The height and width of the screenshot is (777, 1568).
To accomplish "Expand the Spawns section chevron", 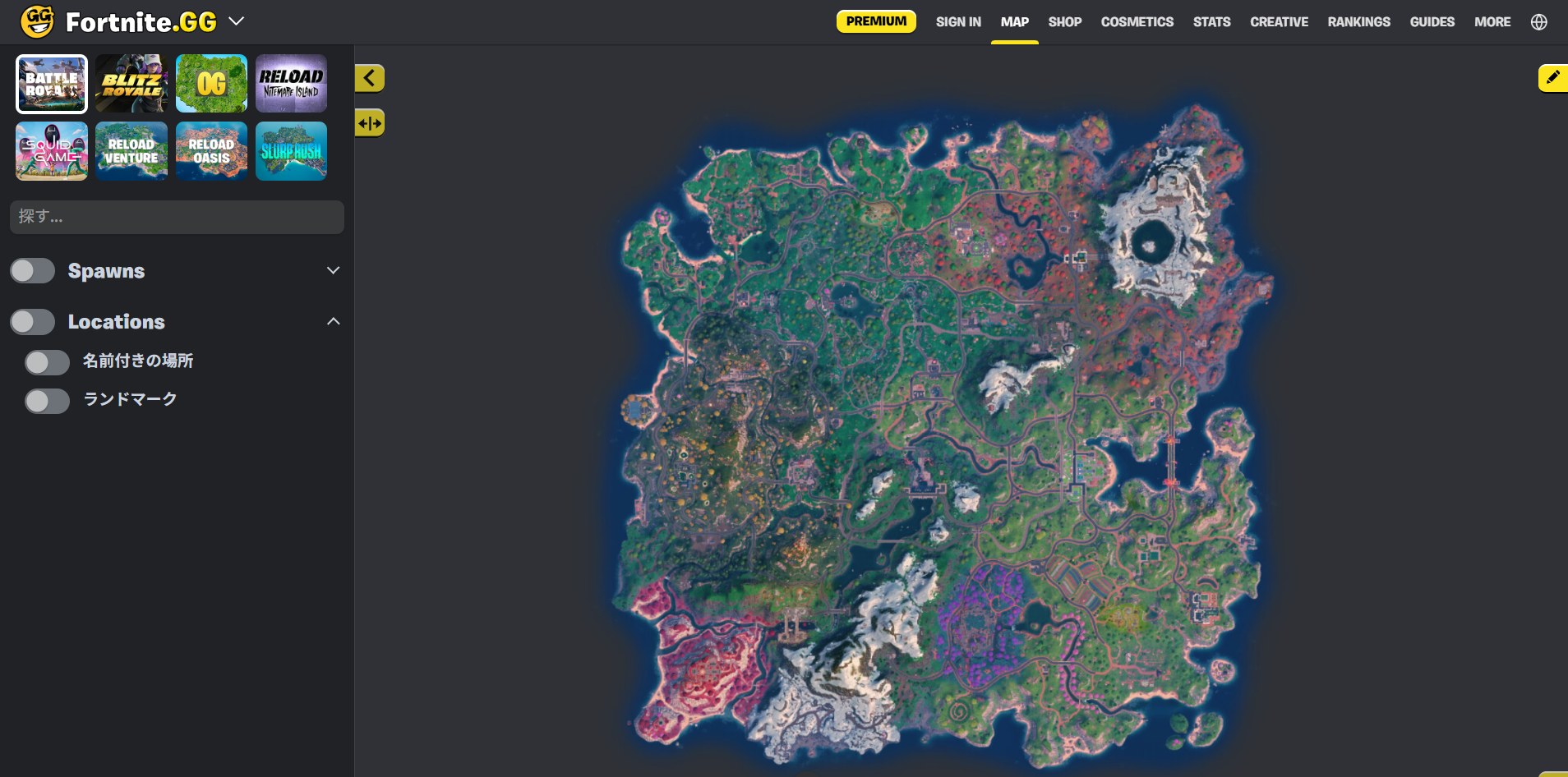I will tap(333, 271).
